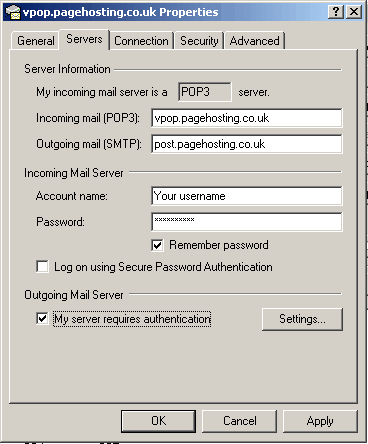Click the Apply button
This screenshot has width=368, height=444.
320,421
